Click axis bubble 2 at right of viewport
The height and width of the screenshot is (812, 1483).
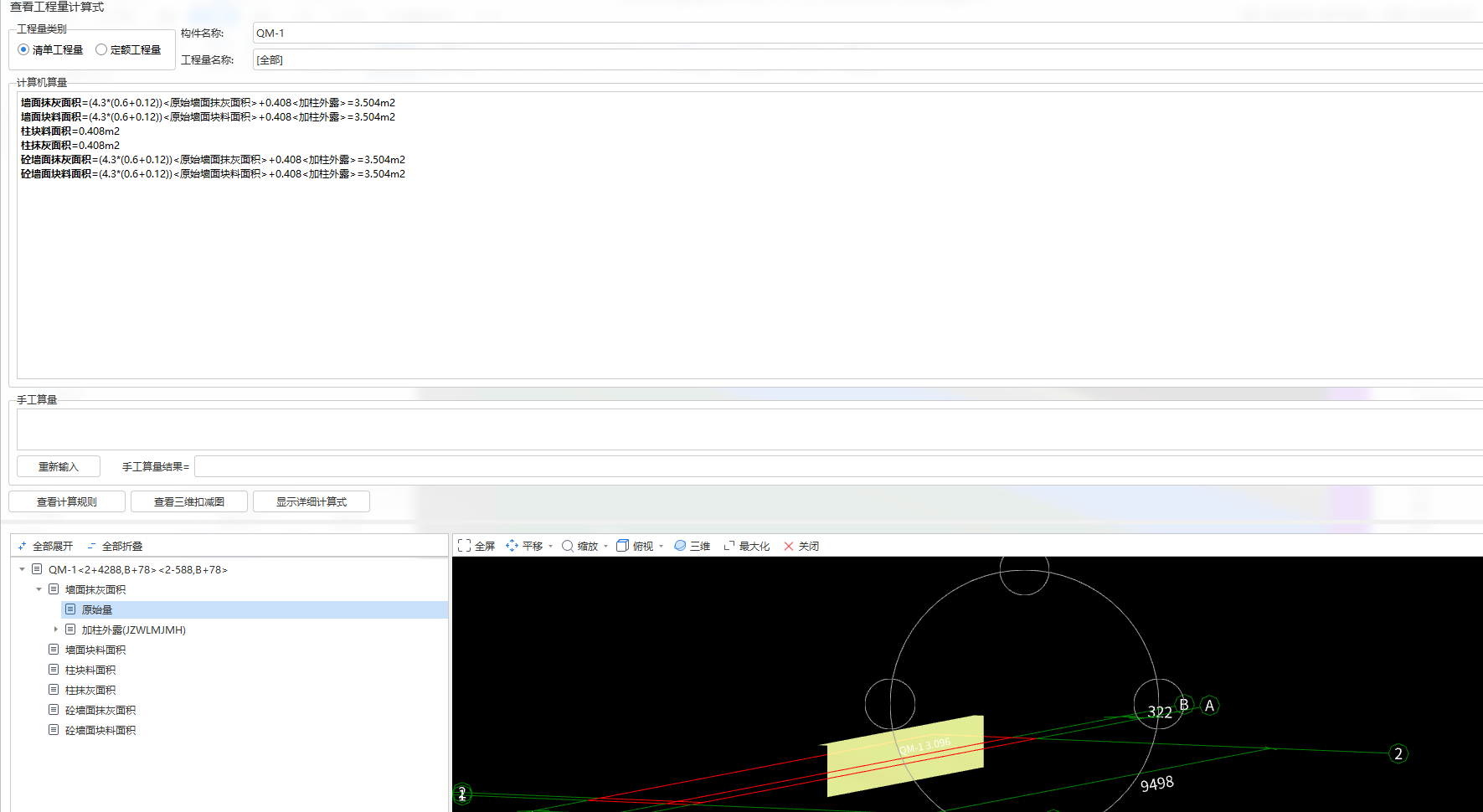click(x=1398, y=753)
